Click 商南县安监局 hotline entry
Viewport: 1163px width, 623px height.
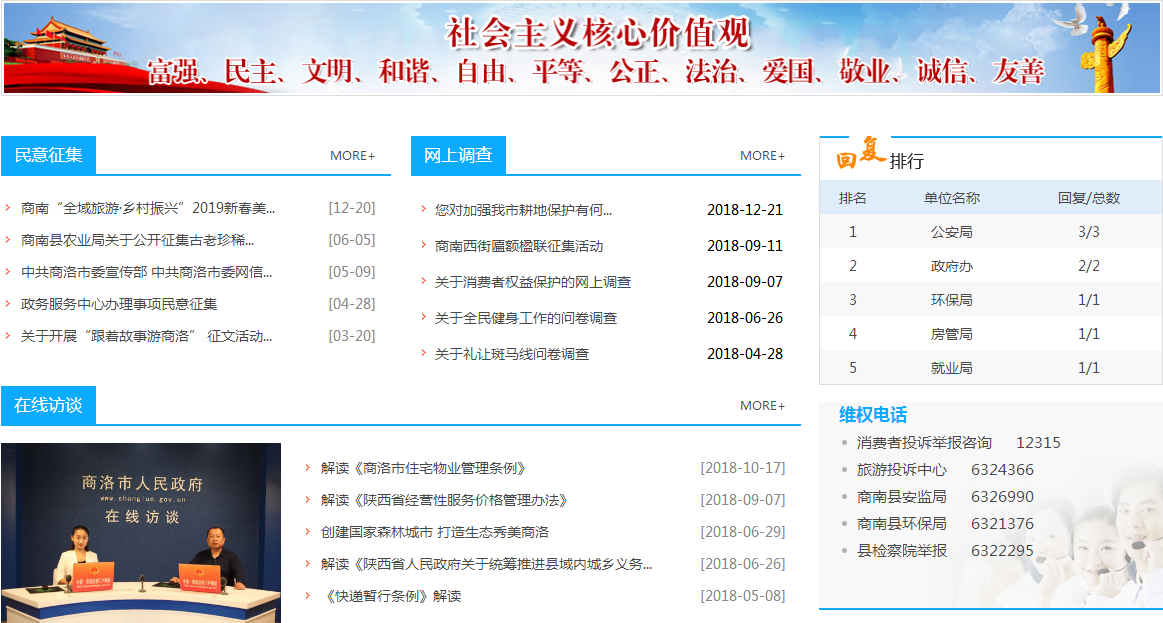pos(902,497)
